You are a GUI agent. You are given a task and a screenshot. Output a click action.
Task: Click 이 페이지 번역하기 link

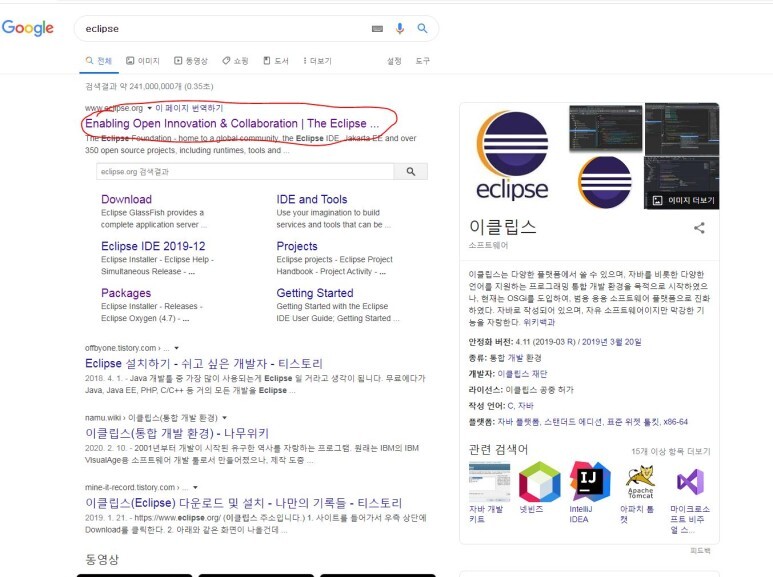tap(189, 108)
